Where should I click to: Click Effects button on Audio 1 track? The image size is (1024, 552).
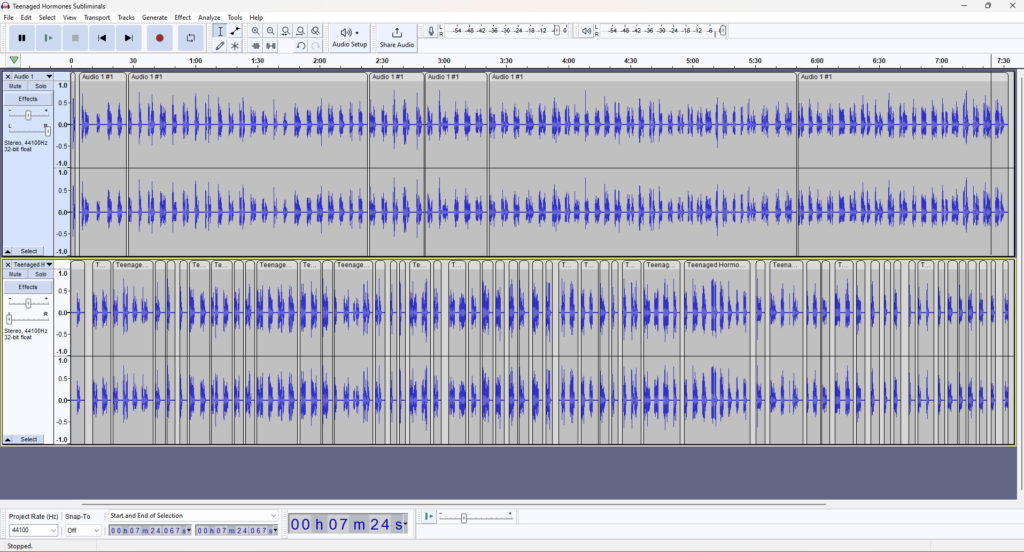click(27, 99)
